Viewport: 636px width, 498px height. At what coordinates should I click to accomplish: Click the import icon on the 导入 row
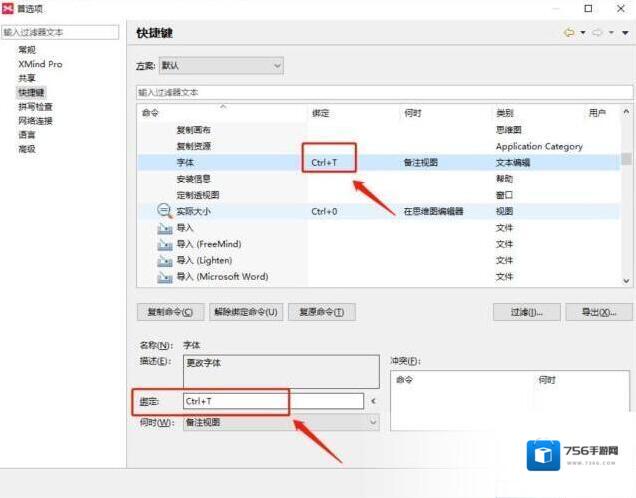click(164, 228)
